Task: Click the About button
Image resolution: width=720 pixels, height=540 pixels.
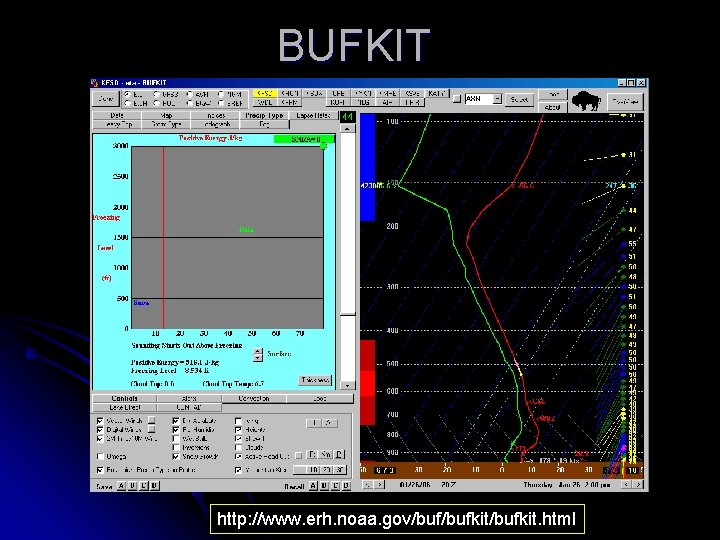Action: tap(552, 107)
